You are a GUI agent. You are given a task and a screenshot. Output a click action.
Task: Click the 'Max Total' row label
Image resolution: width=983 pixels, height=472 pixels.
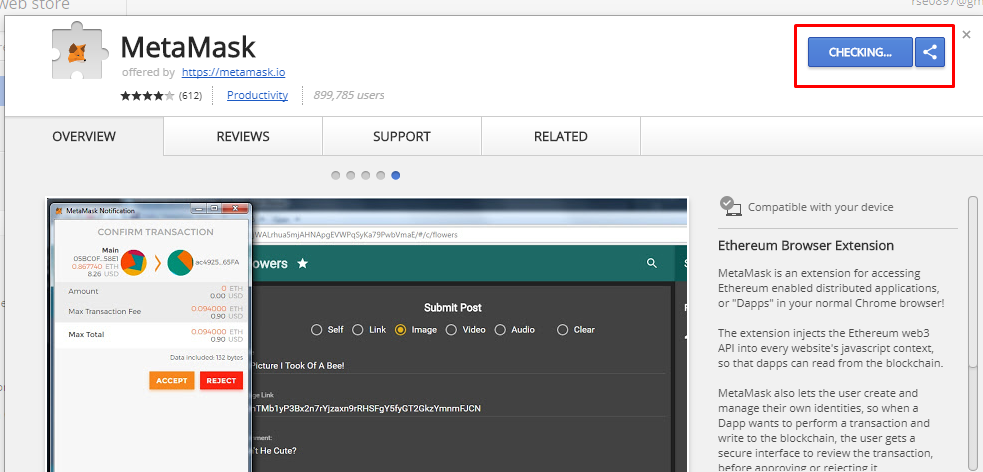click(86, 335)
